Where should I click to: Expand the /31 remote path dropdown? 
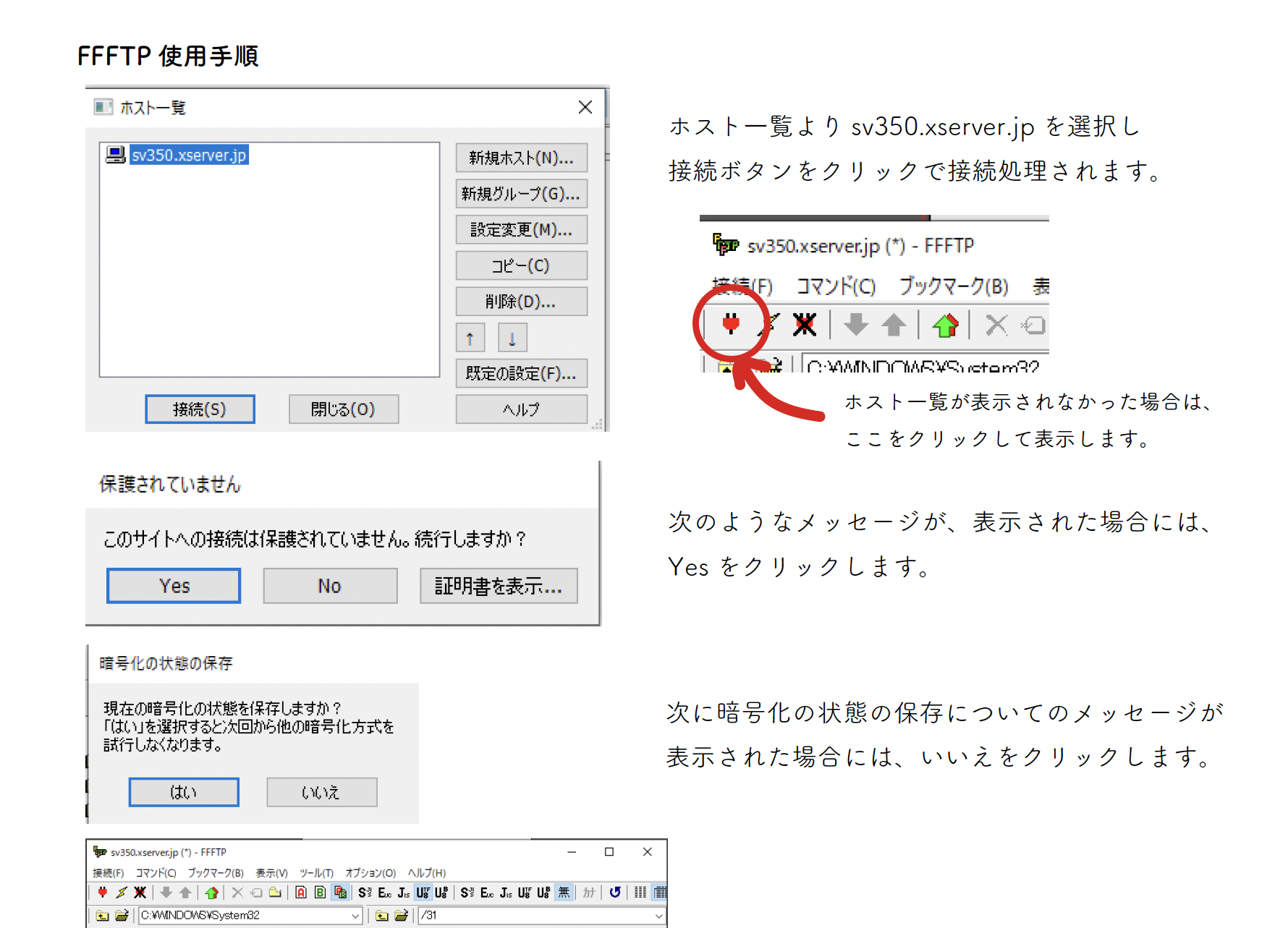(x=658, y=916)
